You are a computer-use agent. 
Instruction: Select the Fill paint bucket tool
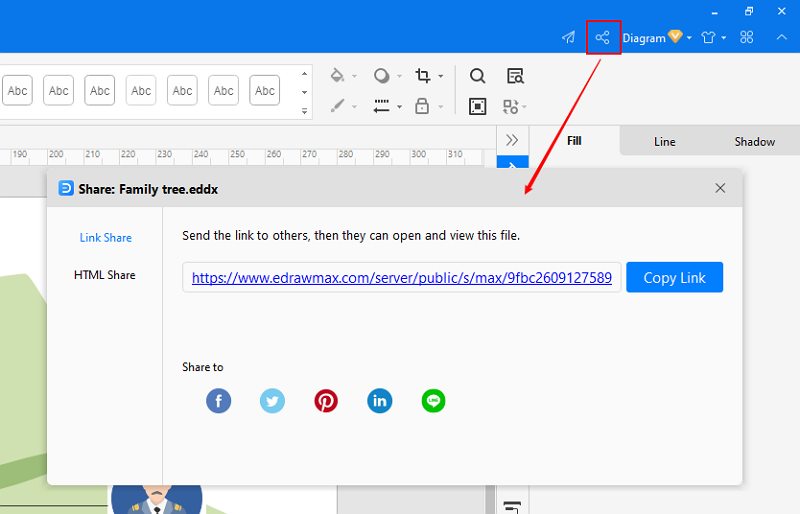pos(337,76)
